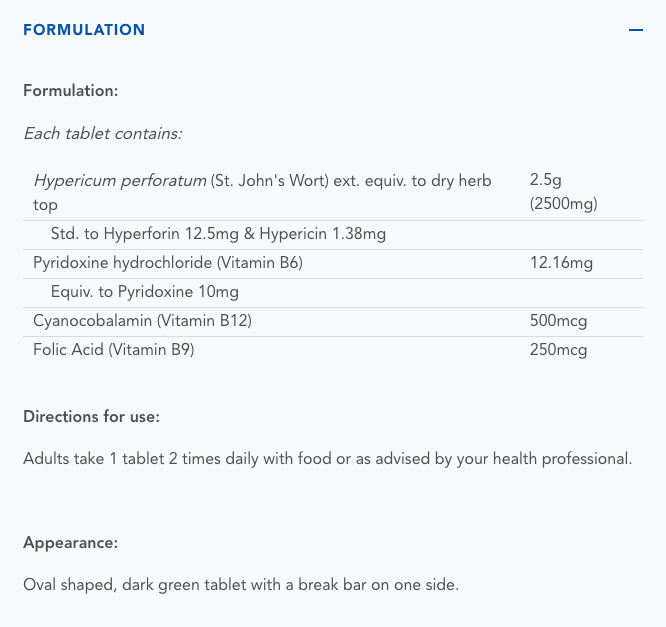The height and width of the screenshot is (627, 666).
Task: Click the "Each tablet contains:" italic text
Action: (x=102, y=133)
